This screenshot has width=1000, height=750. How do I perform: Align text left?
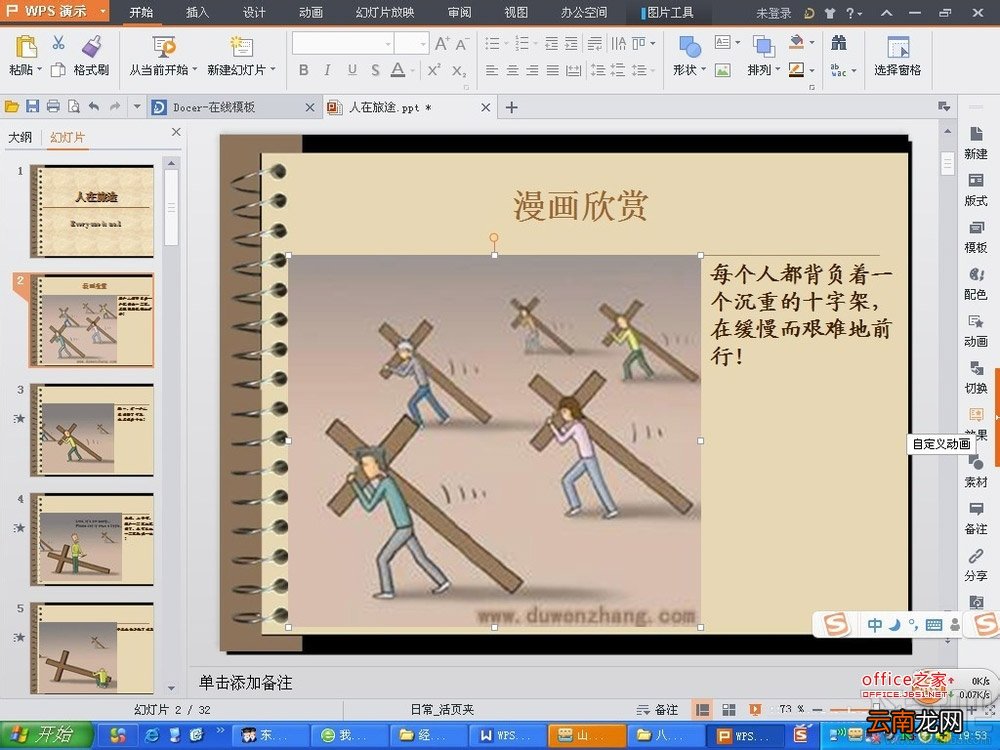(x=492, y=70)
